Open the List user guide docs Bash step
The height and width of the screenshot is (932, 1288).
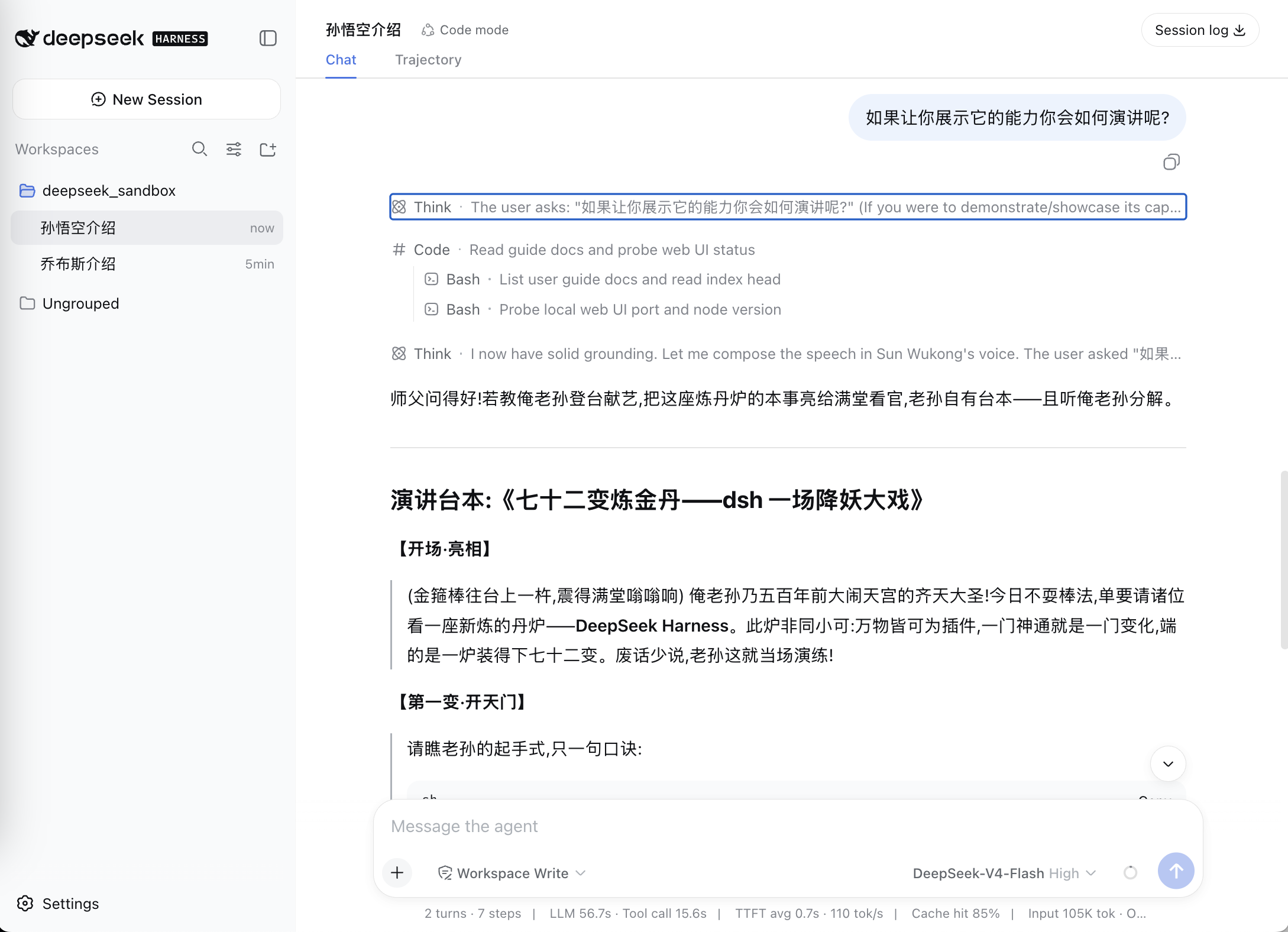pos(603,279)
